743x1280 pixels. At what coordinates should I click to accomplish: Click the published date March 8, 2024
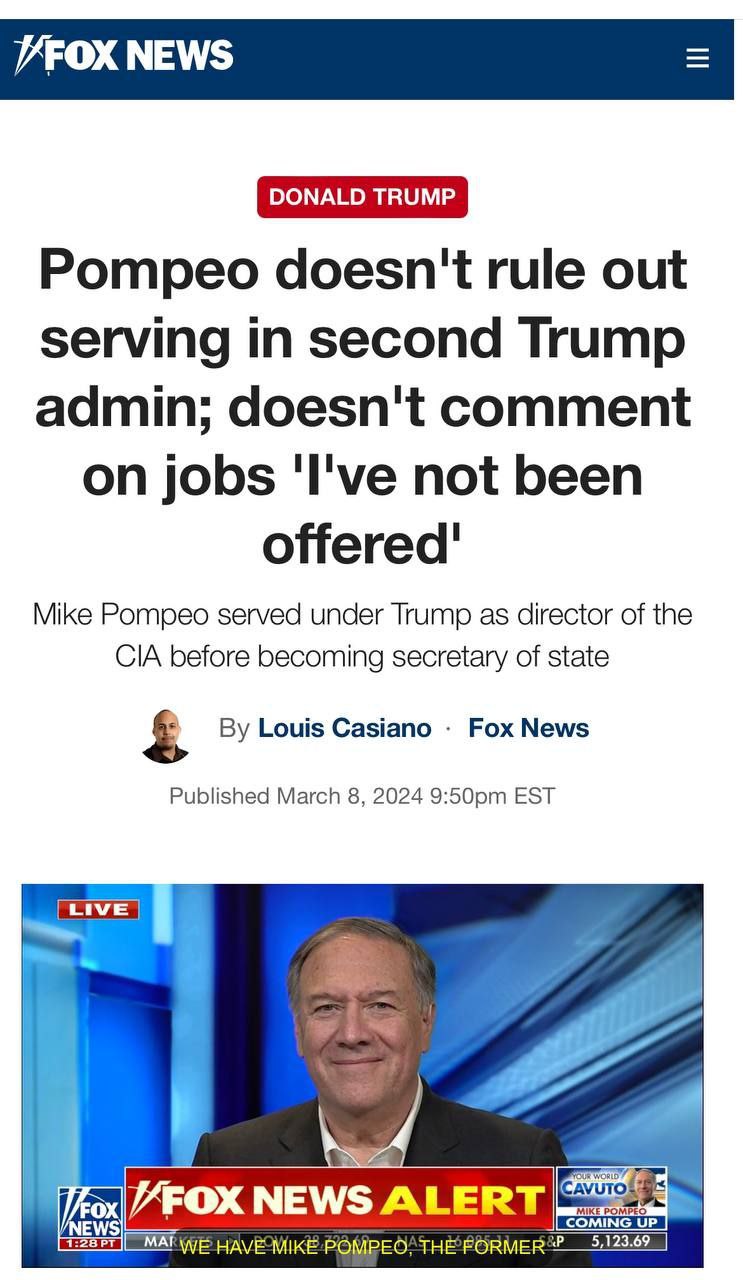[x=362, y=796]
